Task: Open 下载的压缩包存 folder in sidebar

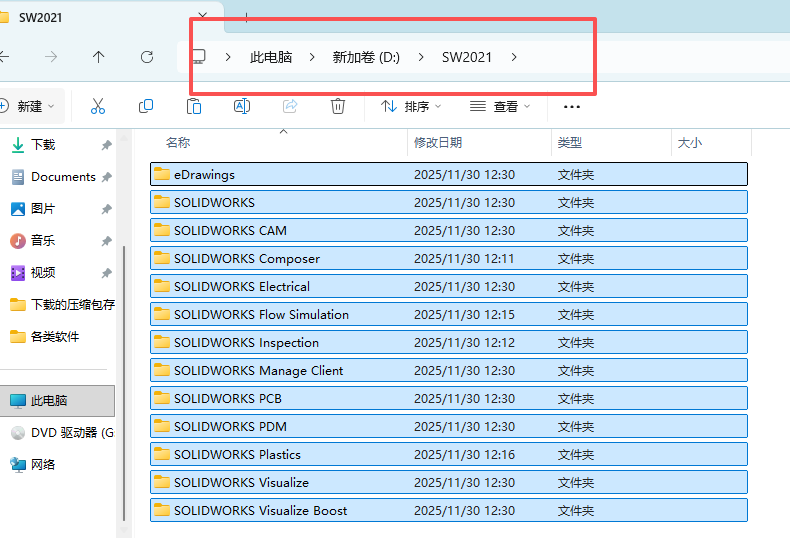Action: [62, 304]
